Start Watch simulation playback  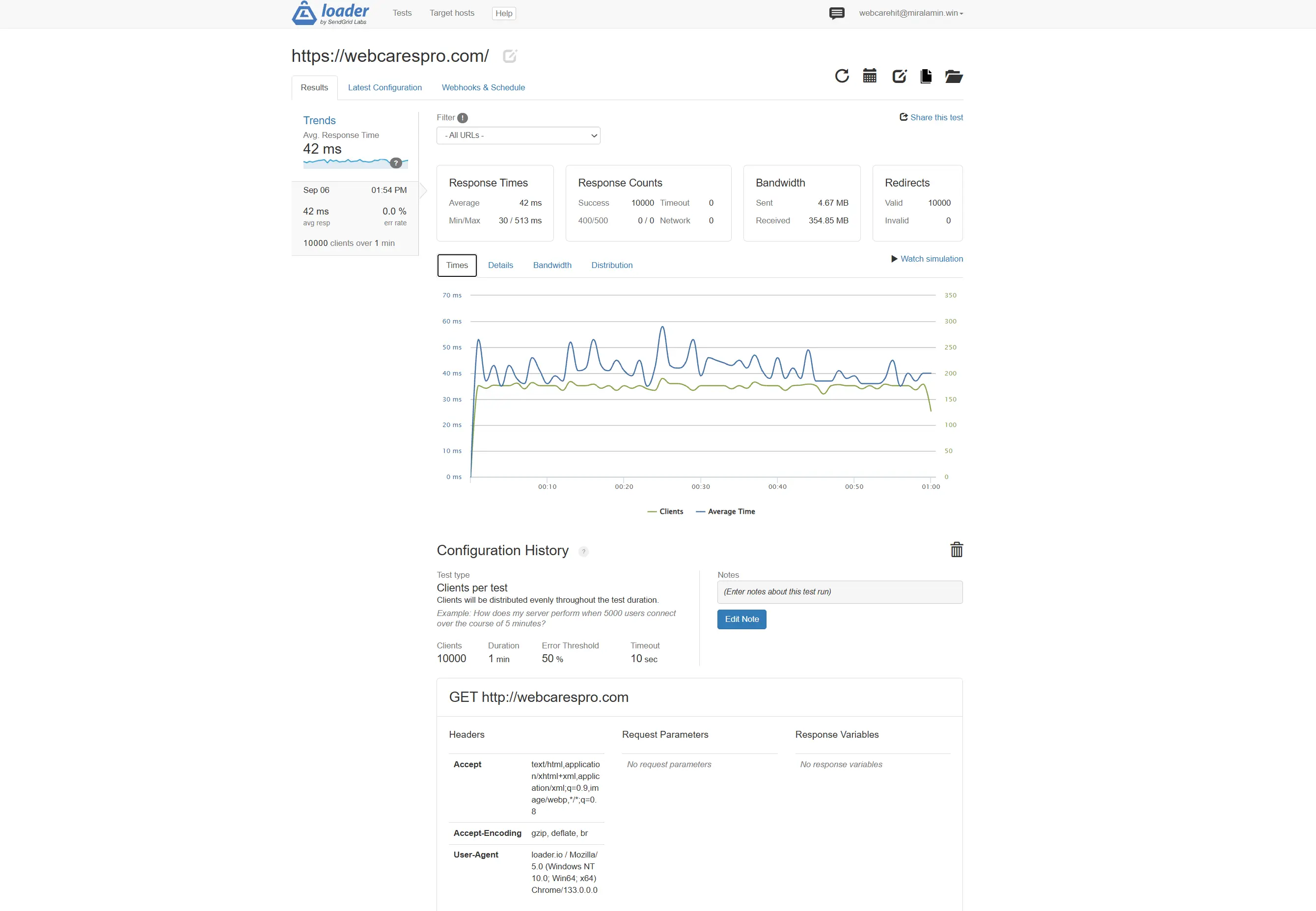(927, 259)
